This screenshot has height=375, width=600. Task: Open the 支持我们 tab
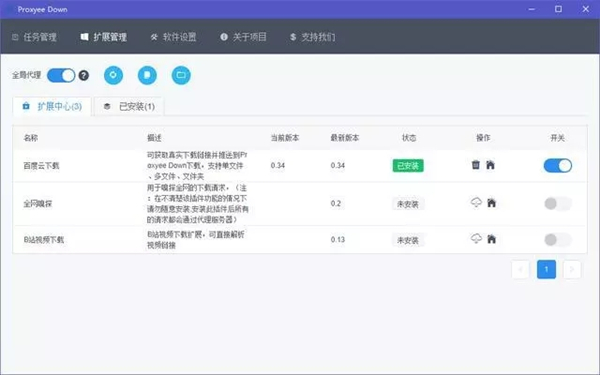click(312, 37)
